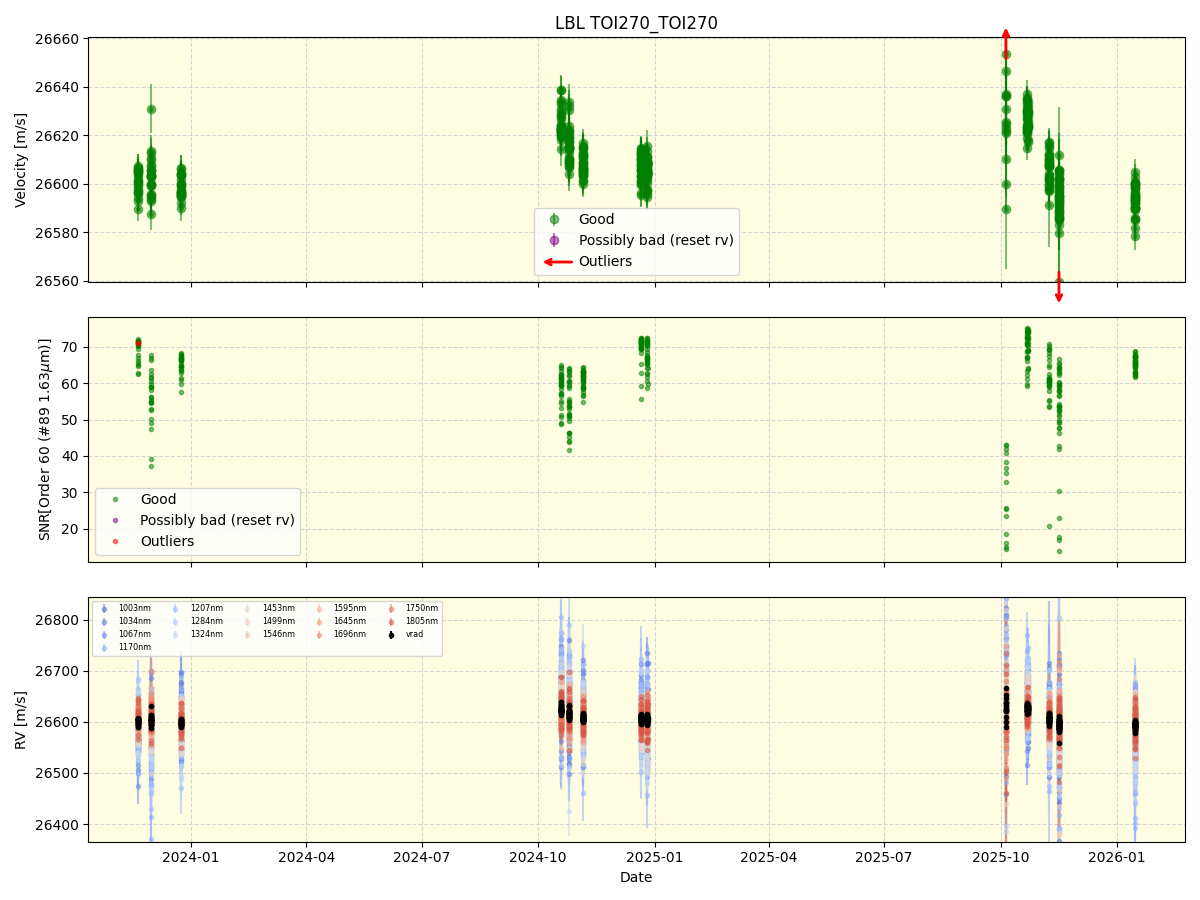Screen dimensions: 1200x900
Task: Click the 2025-04 date tick label
Action: [x=769, y=857]
